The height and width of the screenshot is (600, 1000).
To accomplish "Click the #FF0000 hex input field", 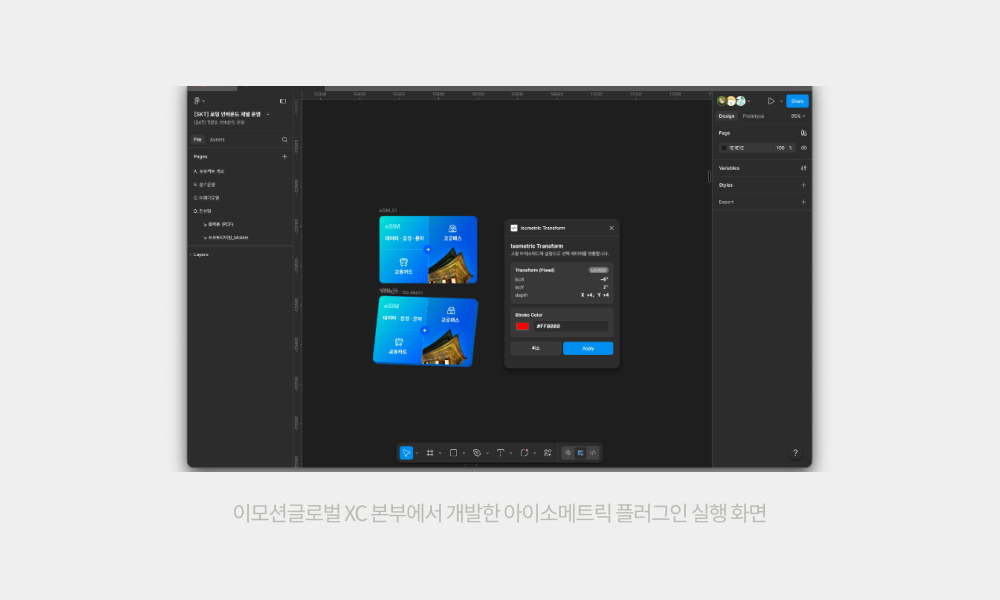I will pyautogui.click(x=570, y=326).
